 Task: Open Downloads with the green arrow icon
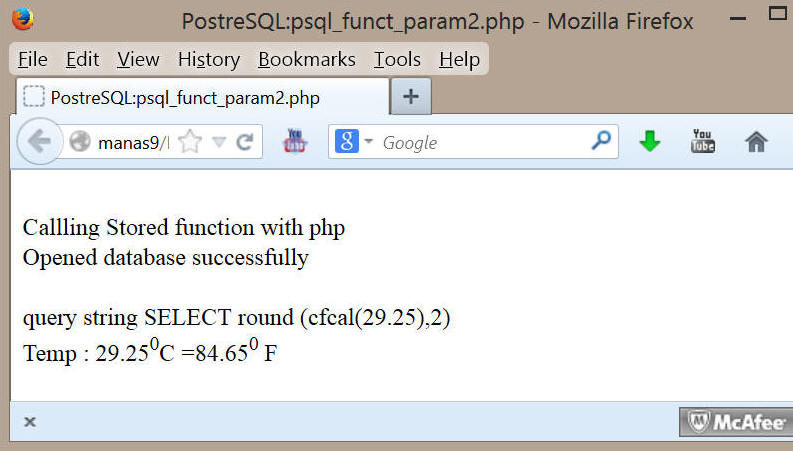pyautogui.click(x=649, y=141)
